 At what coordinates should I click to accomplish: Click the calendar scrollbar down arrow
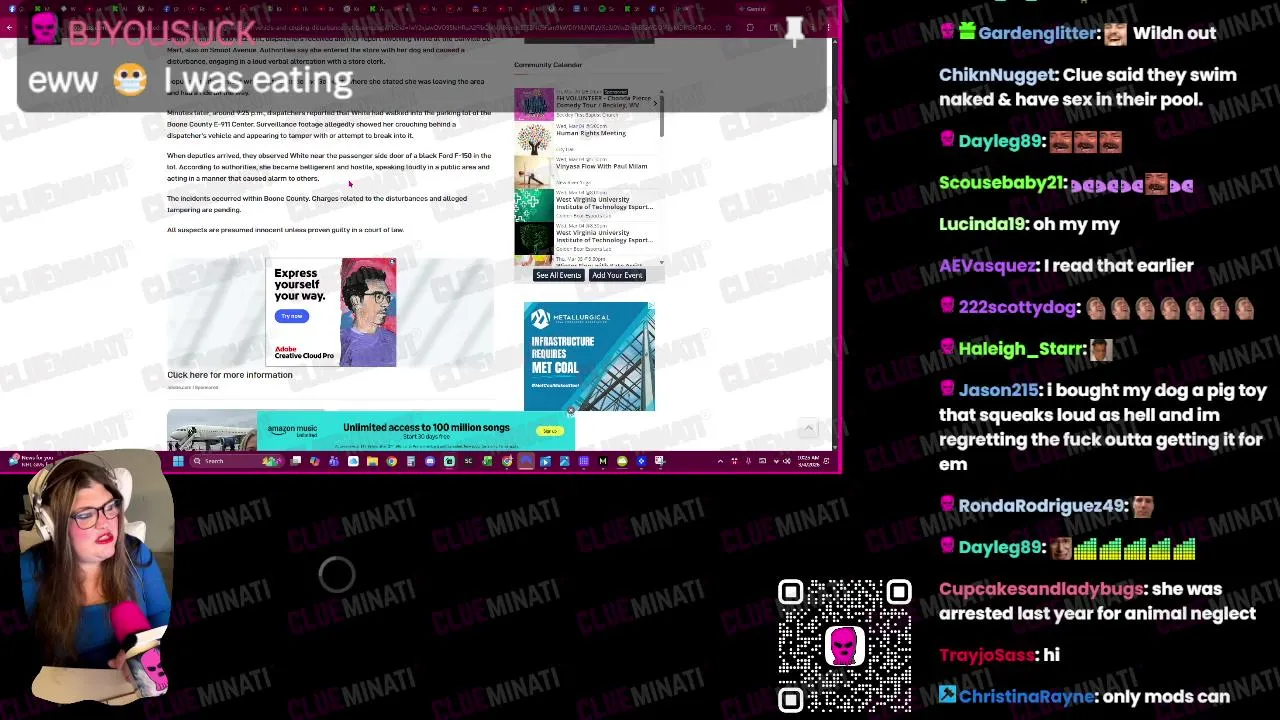pos(661,262)
